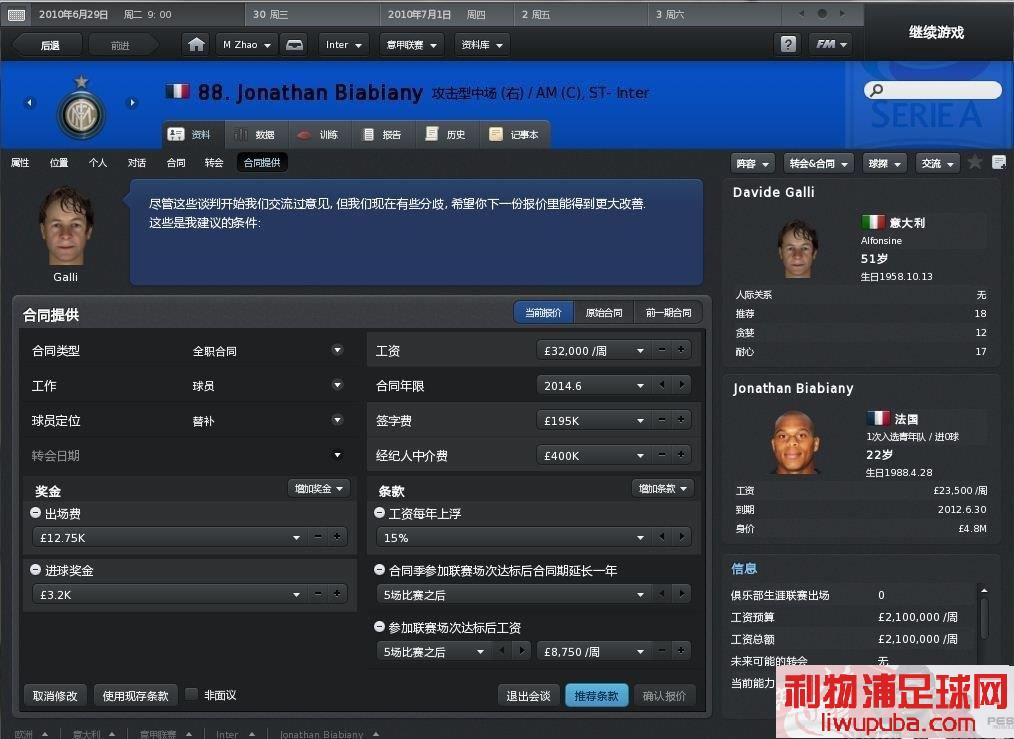
Task: Remove the 出场费 bonus
Action: [36, 513]
